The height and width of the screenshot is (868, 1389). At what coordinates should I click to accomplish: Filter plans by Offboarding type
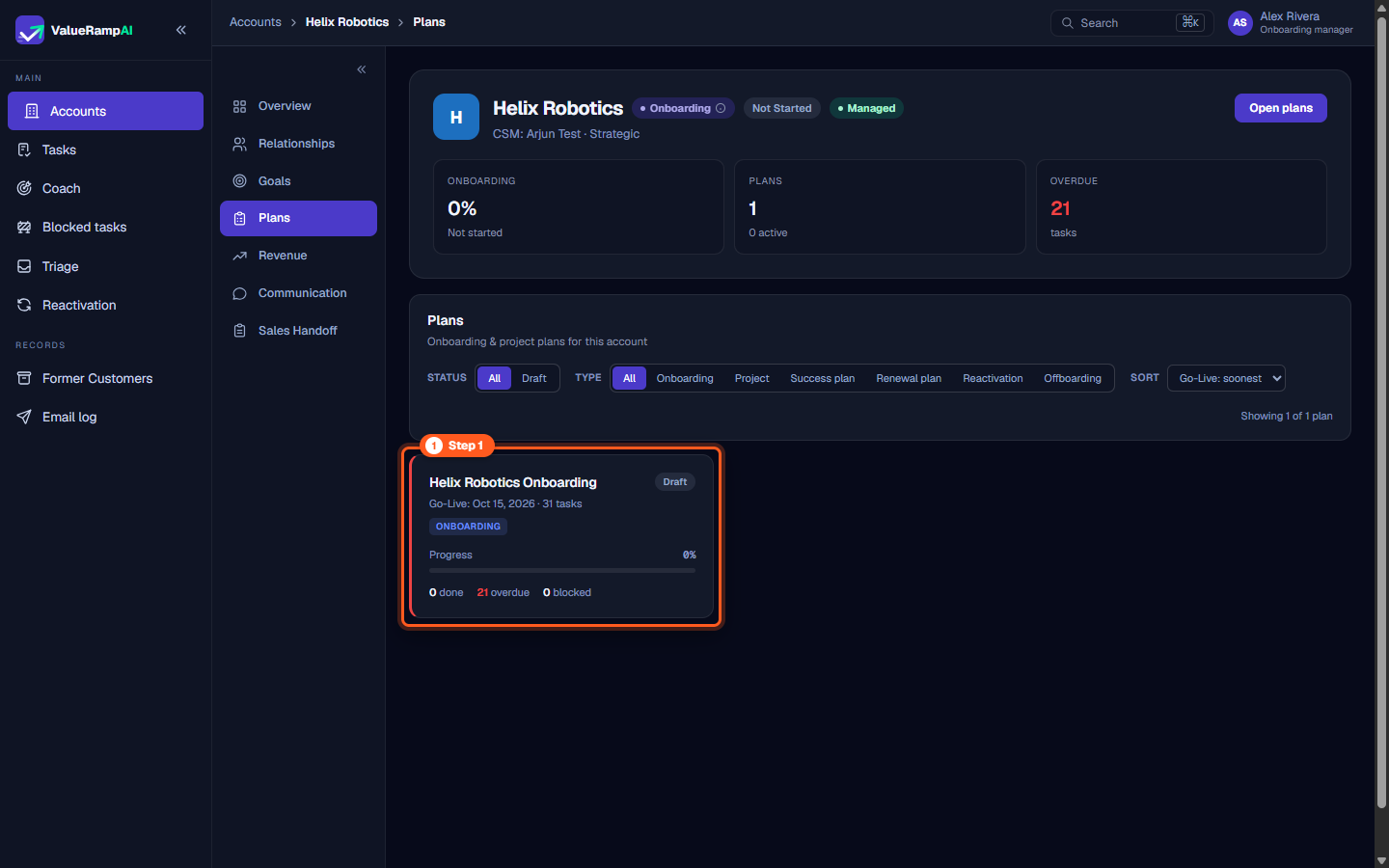(1073, 378)
